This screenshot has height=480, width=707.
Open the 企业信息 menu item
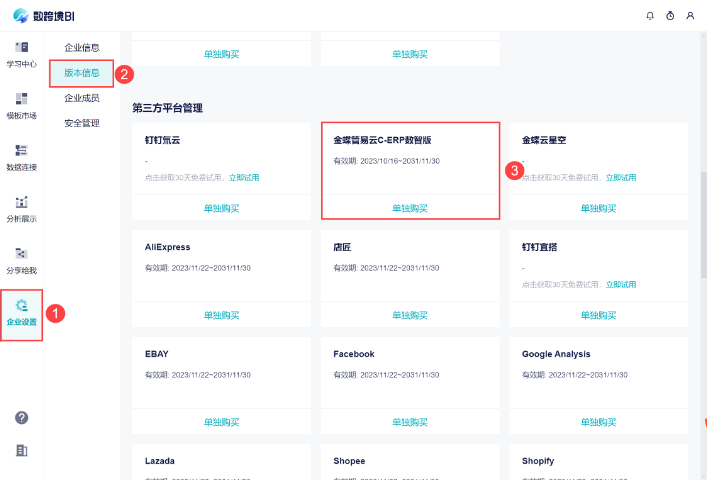(82, 47)
